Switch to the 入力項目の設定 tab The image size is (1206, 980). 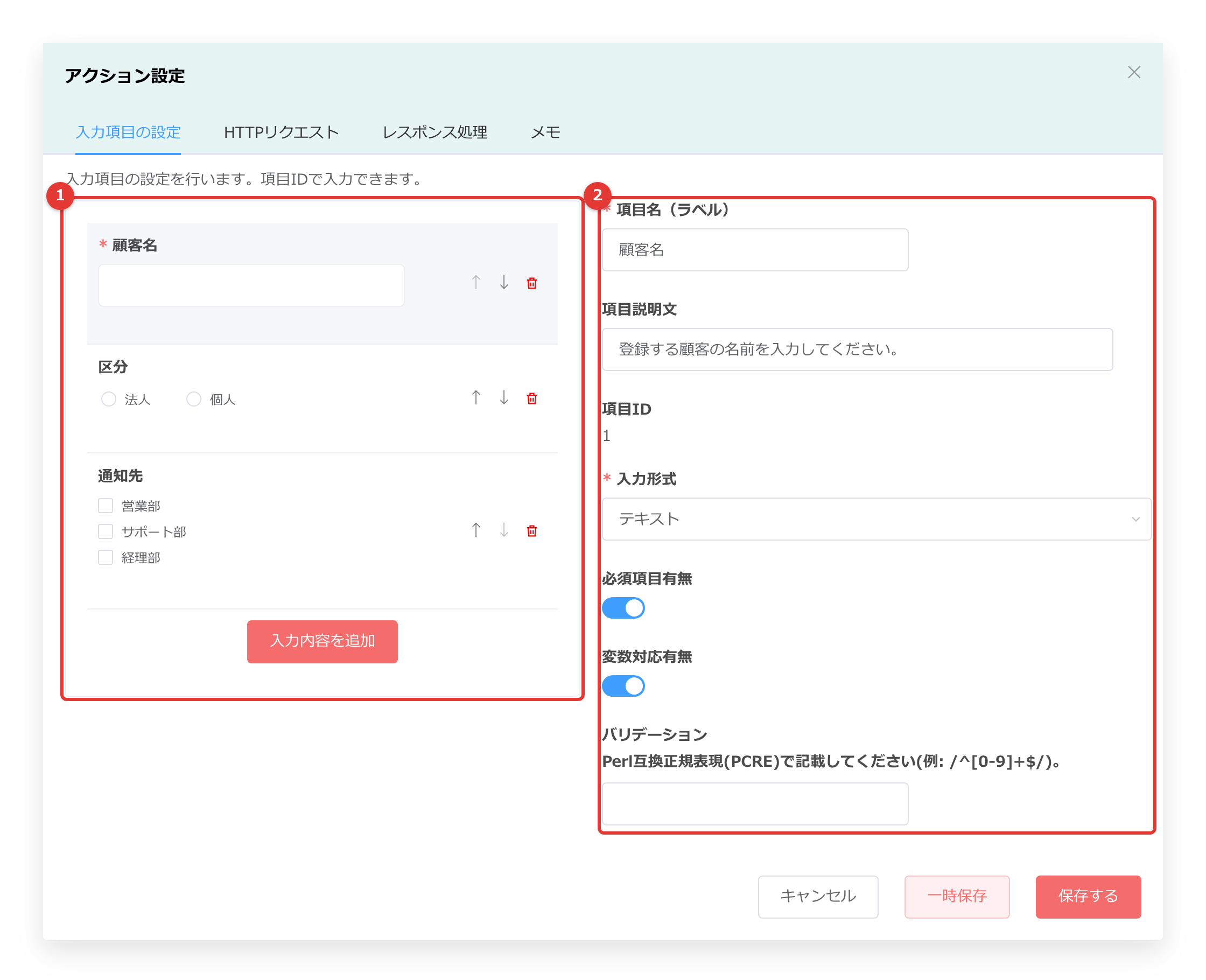pos(128,132)
